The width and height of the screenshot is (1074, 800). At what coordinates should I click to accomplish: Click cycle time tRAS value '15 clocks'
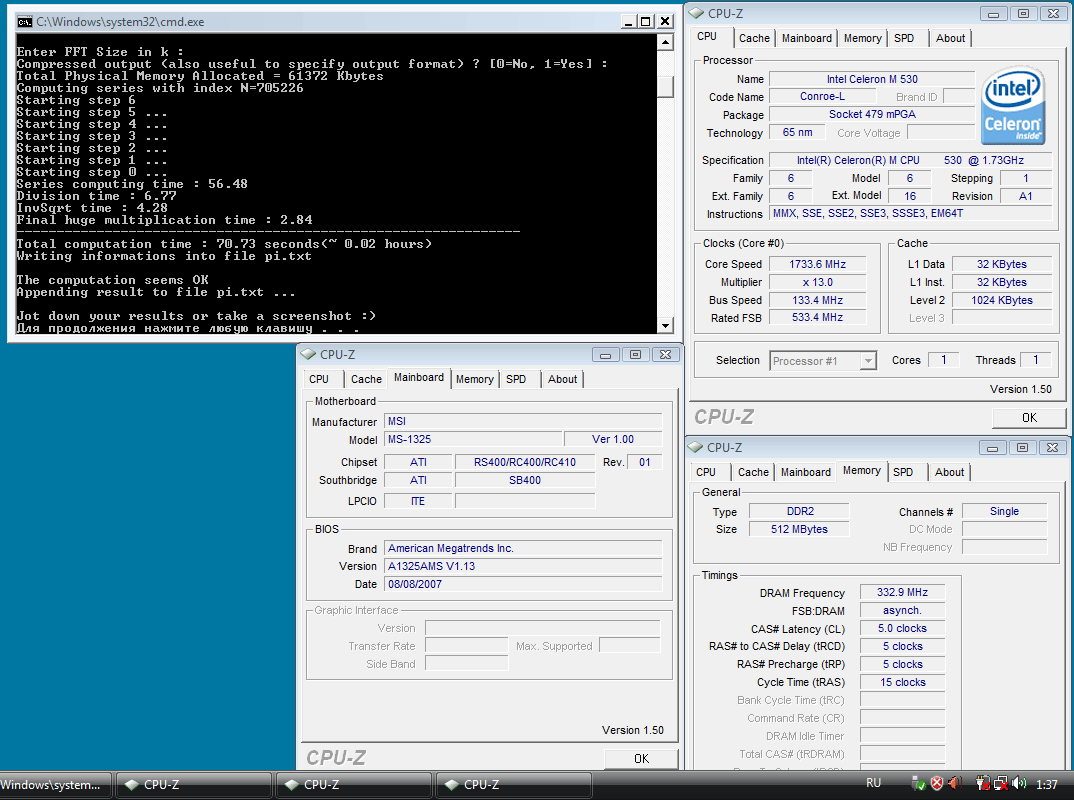point(902,683)
